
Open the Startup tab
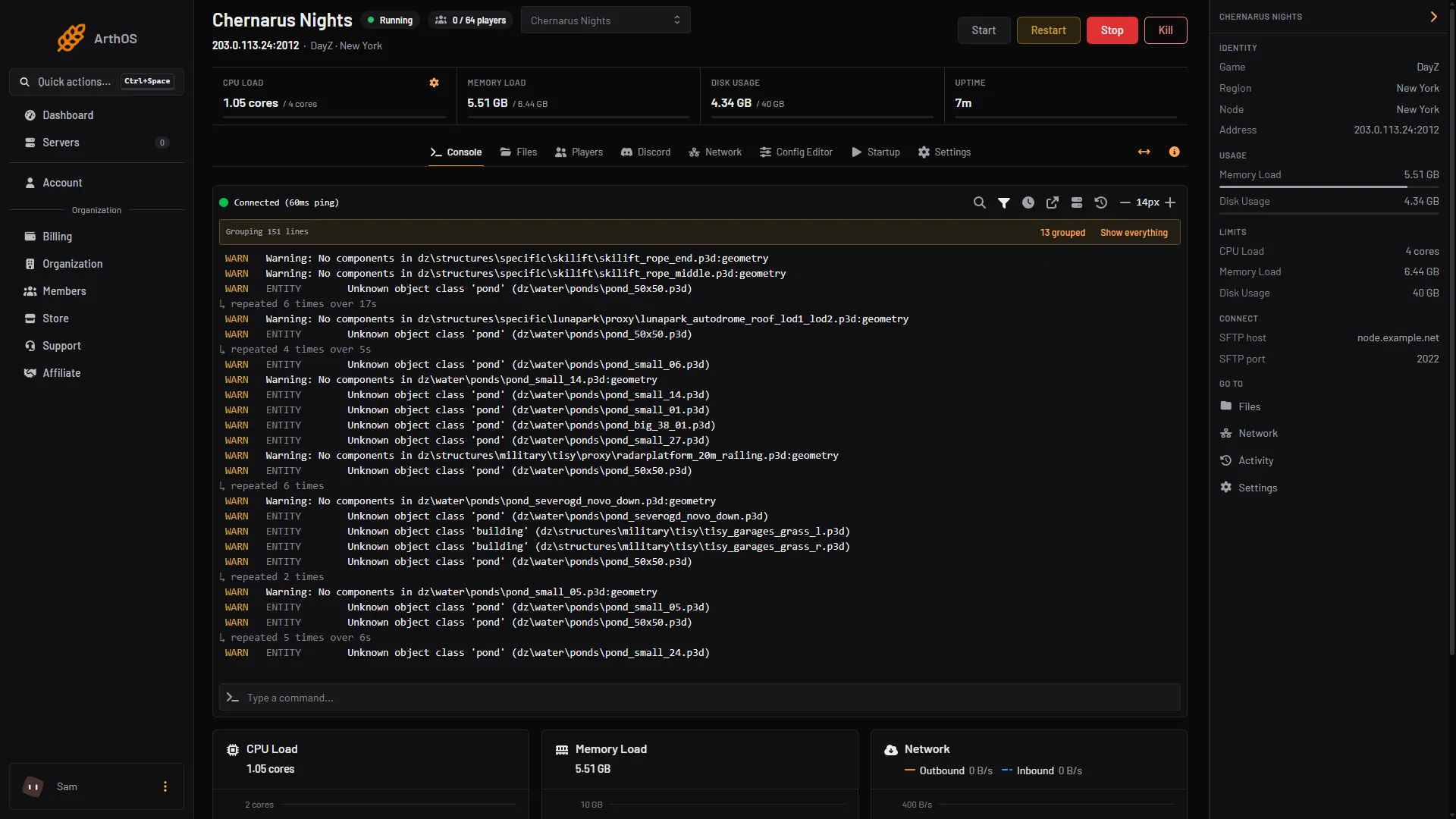[876, 152]
